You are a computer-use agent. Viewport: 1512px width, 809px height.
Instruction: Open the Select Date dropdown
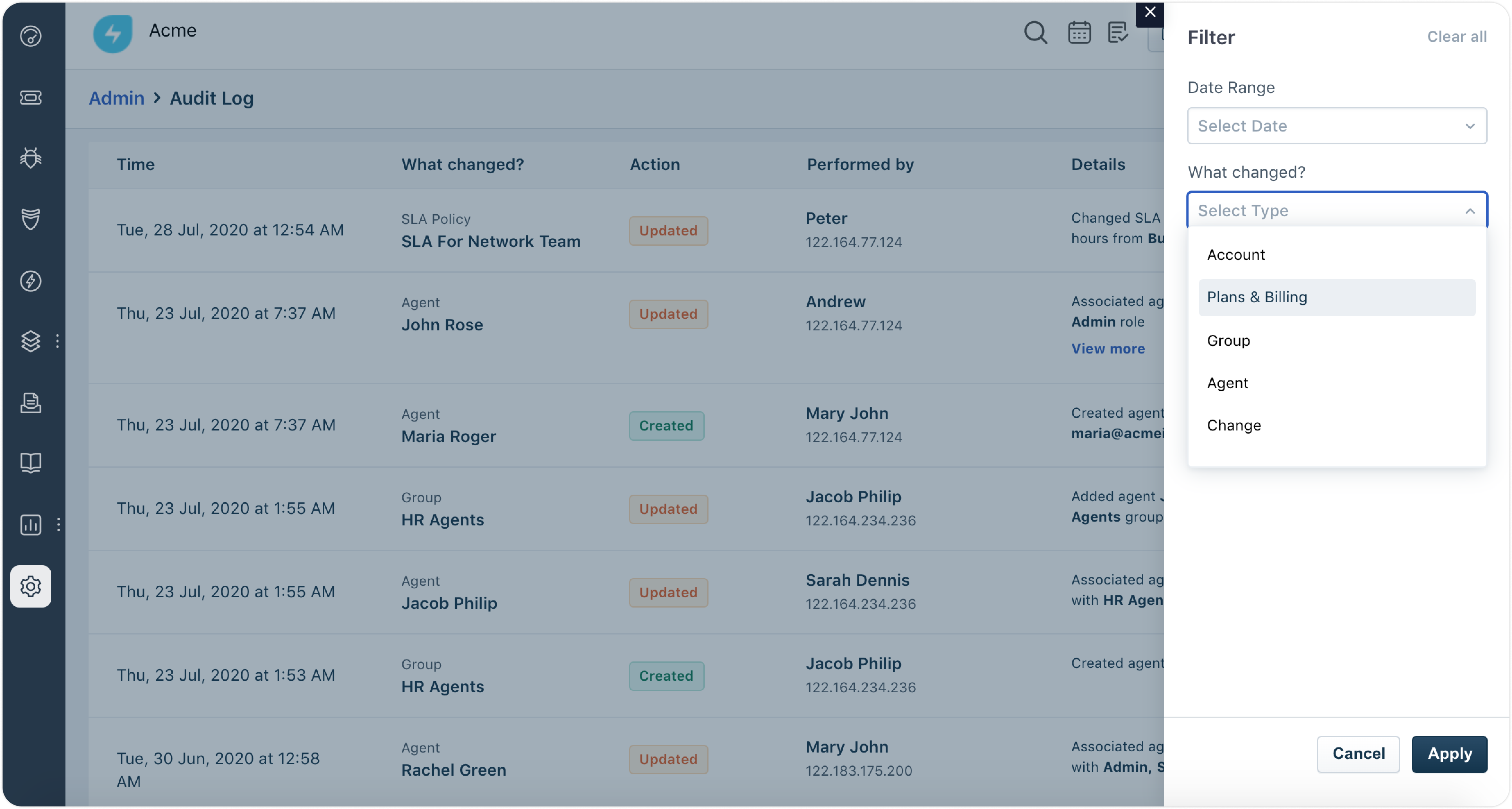1336,125
